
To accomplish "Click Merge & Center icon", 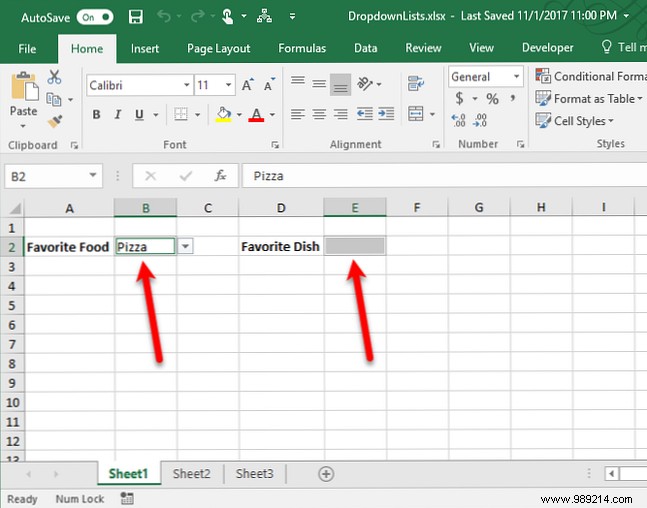I will point(416,113).
